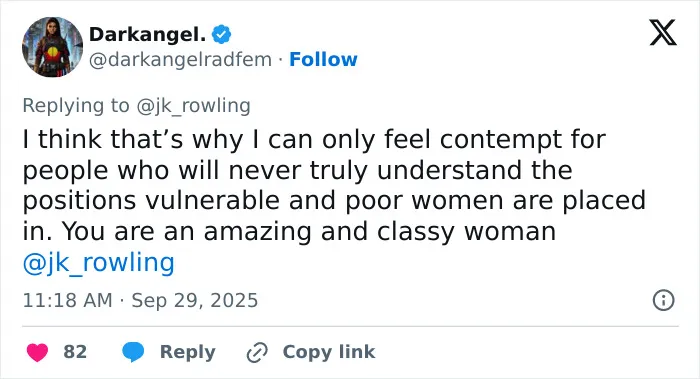Open the 11:18 AM timestamp link

67,300
